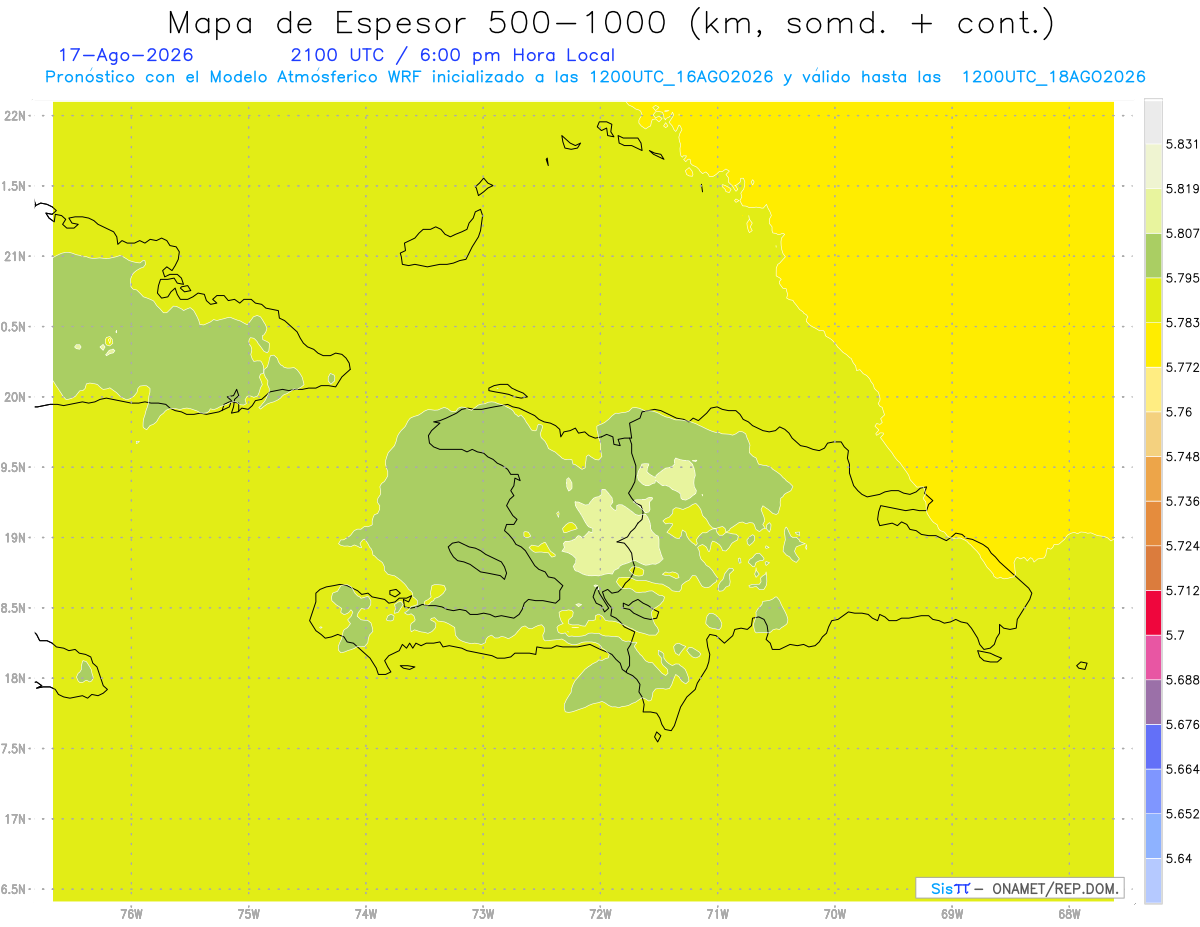Image resolution: width=1200 pixels, height=927 pixels.
Task: Click the legend value 5.783
Action: click(x=1182, y=323)
